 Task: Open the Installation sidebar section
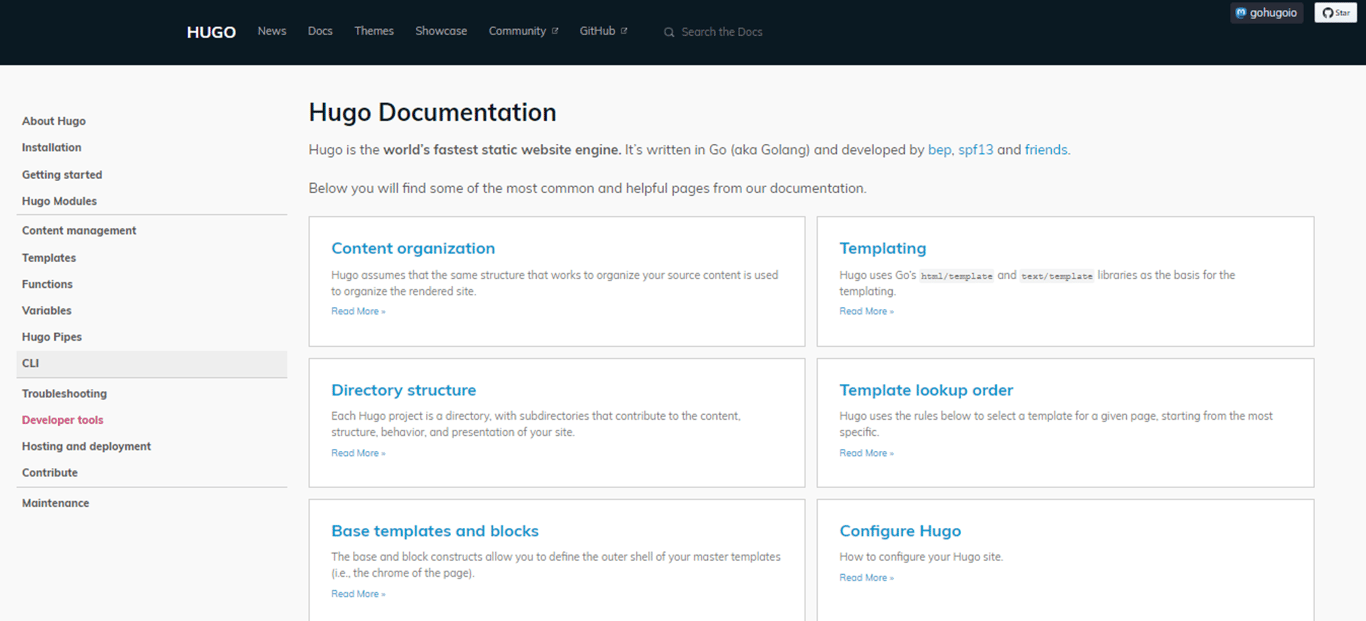(x=52, y=147)
